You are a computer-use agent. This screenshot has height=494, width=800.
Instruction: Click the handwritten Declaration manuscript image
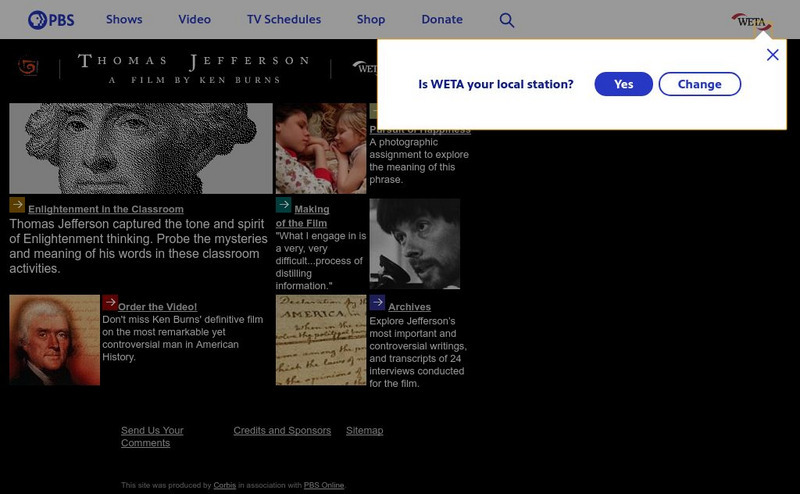(321, 340)
